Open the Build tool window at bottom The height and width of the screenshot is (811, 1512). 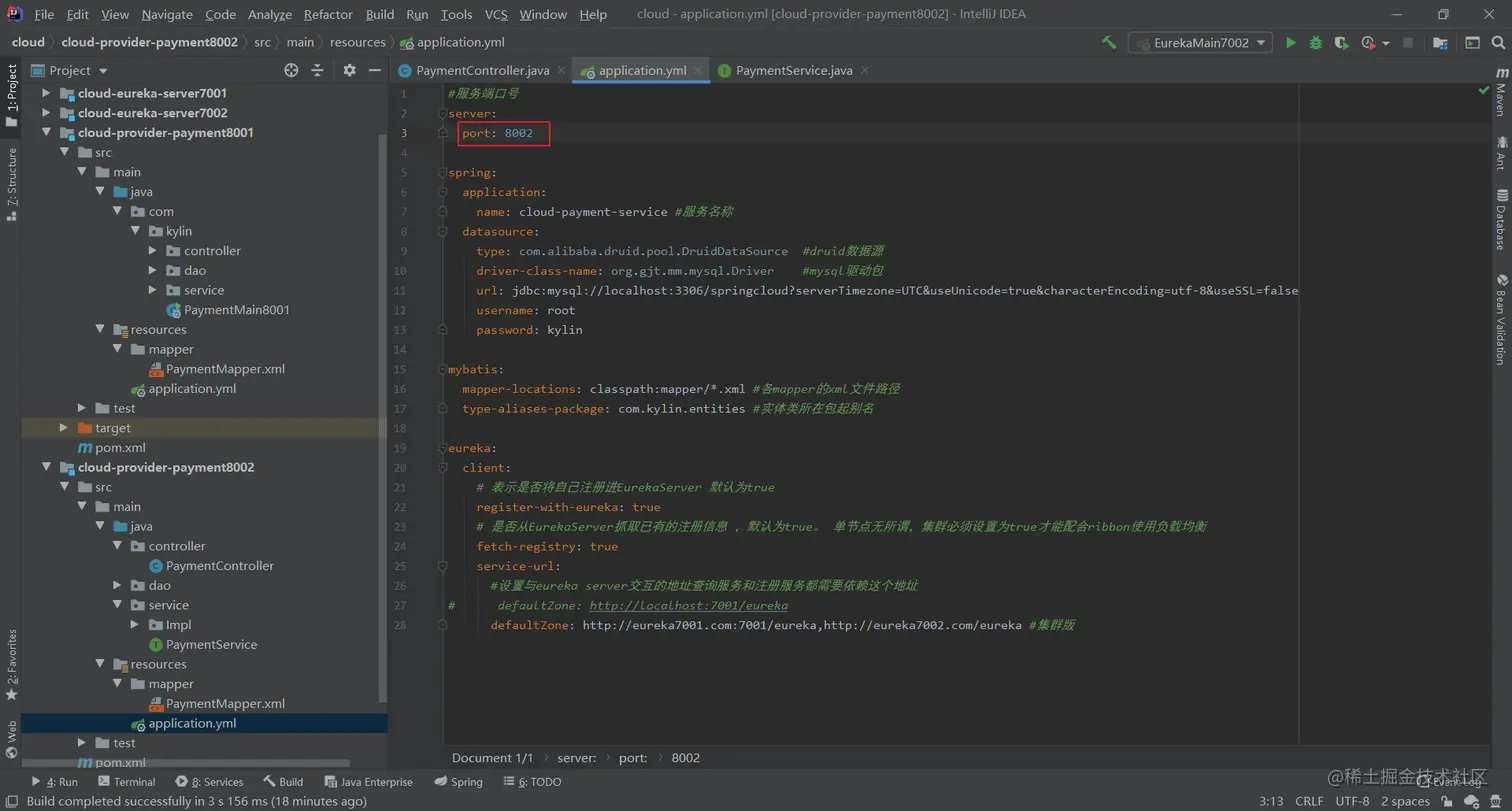click(283, 782)
